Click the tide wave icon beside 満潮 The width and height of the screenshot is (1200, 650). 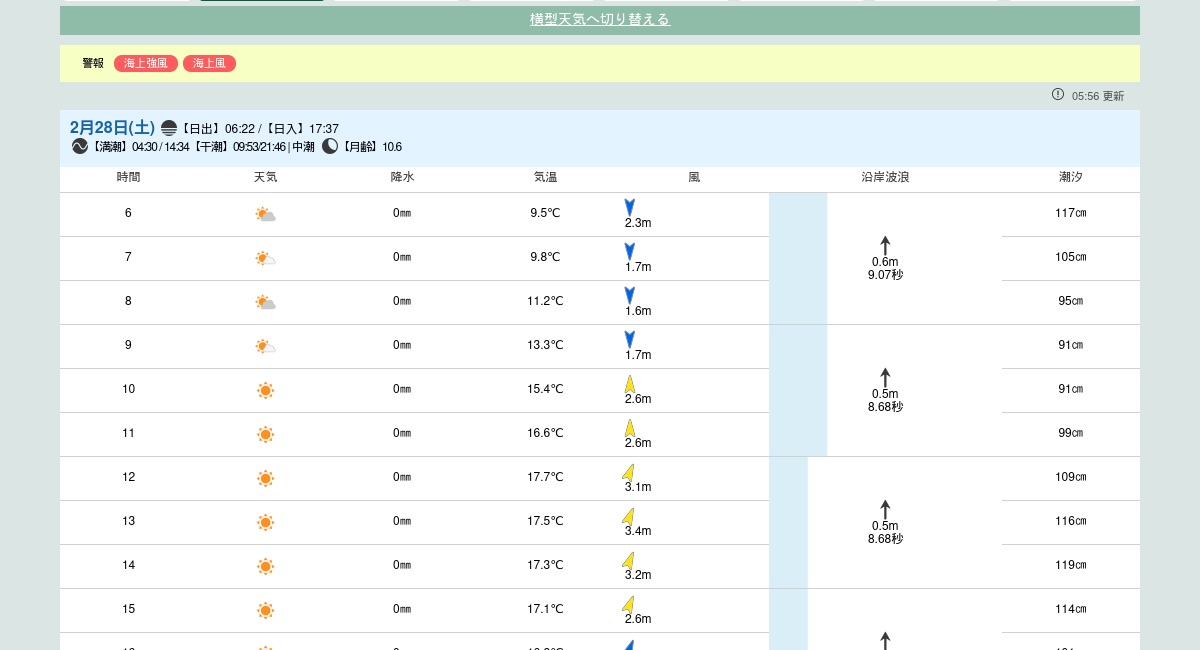(80, 146)
